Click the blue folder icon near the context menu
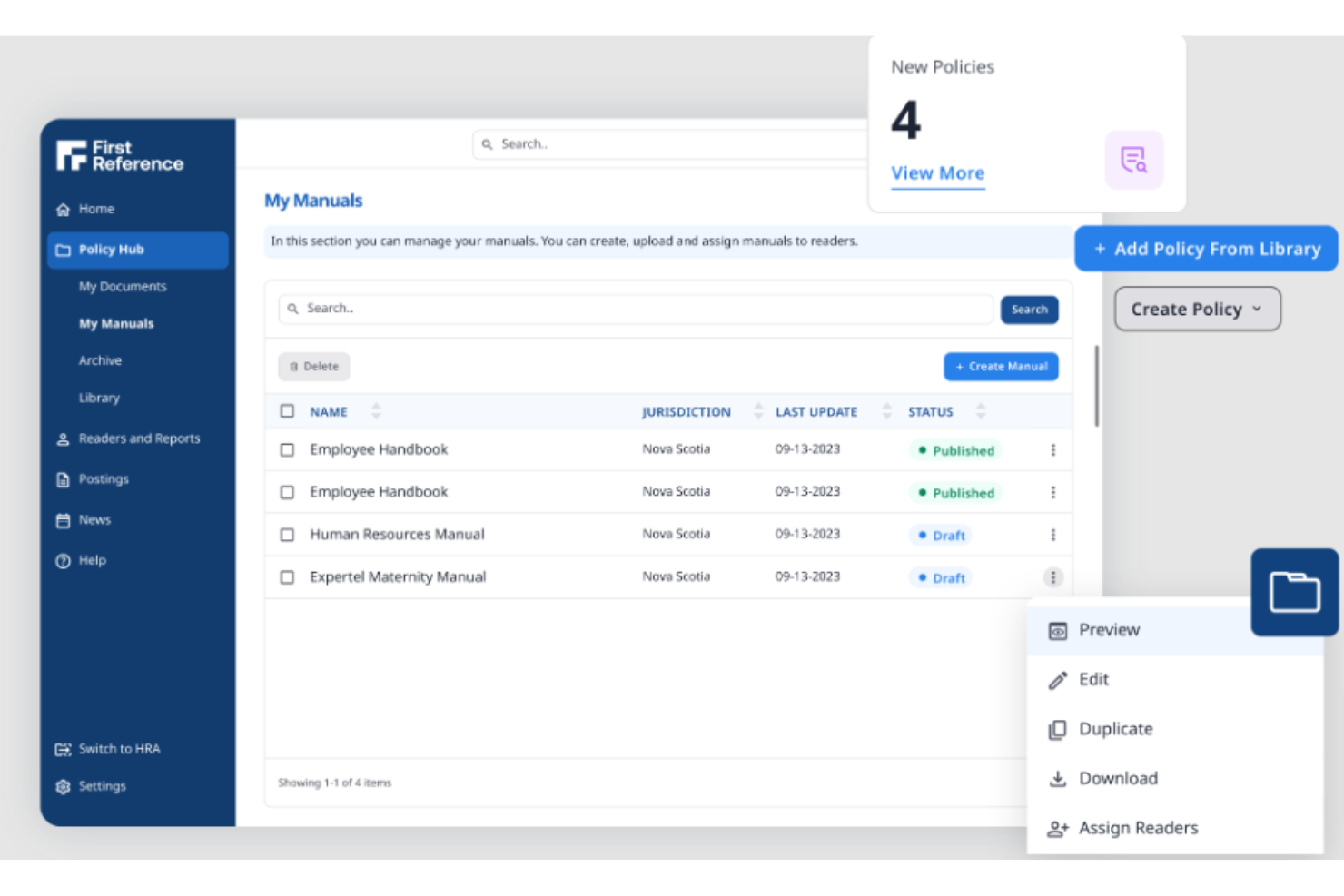Viewport: 1344px width, 896px height. click(x=1293, y=592)
